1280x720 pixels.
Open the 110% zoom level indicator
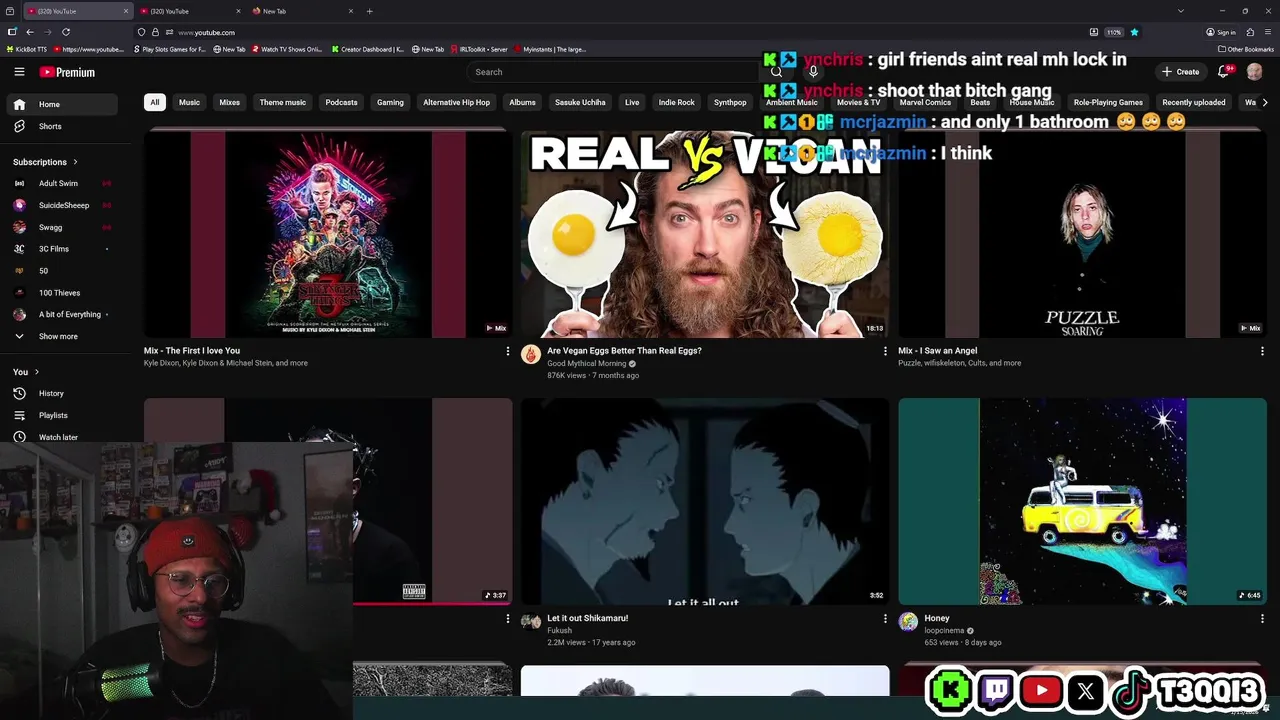click(1113, 32)
